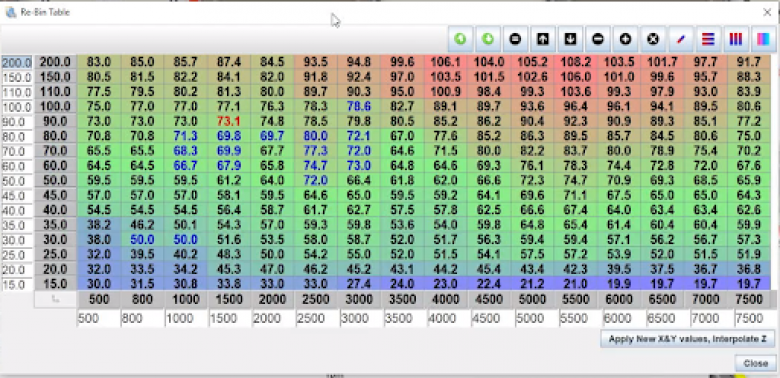
Task: Edit the X-axis input box showing 6000
Action: coord(624,319)
